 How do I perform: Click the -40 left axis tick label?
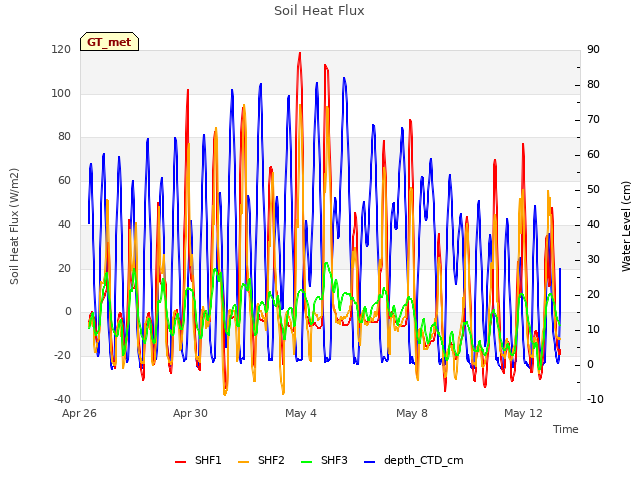[x=62, y=399]
